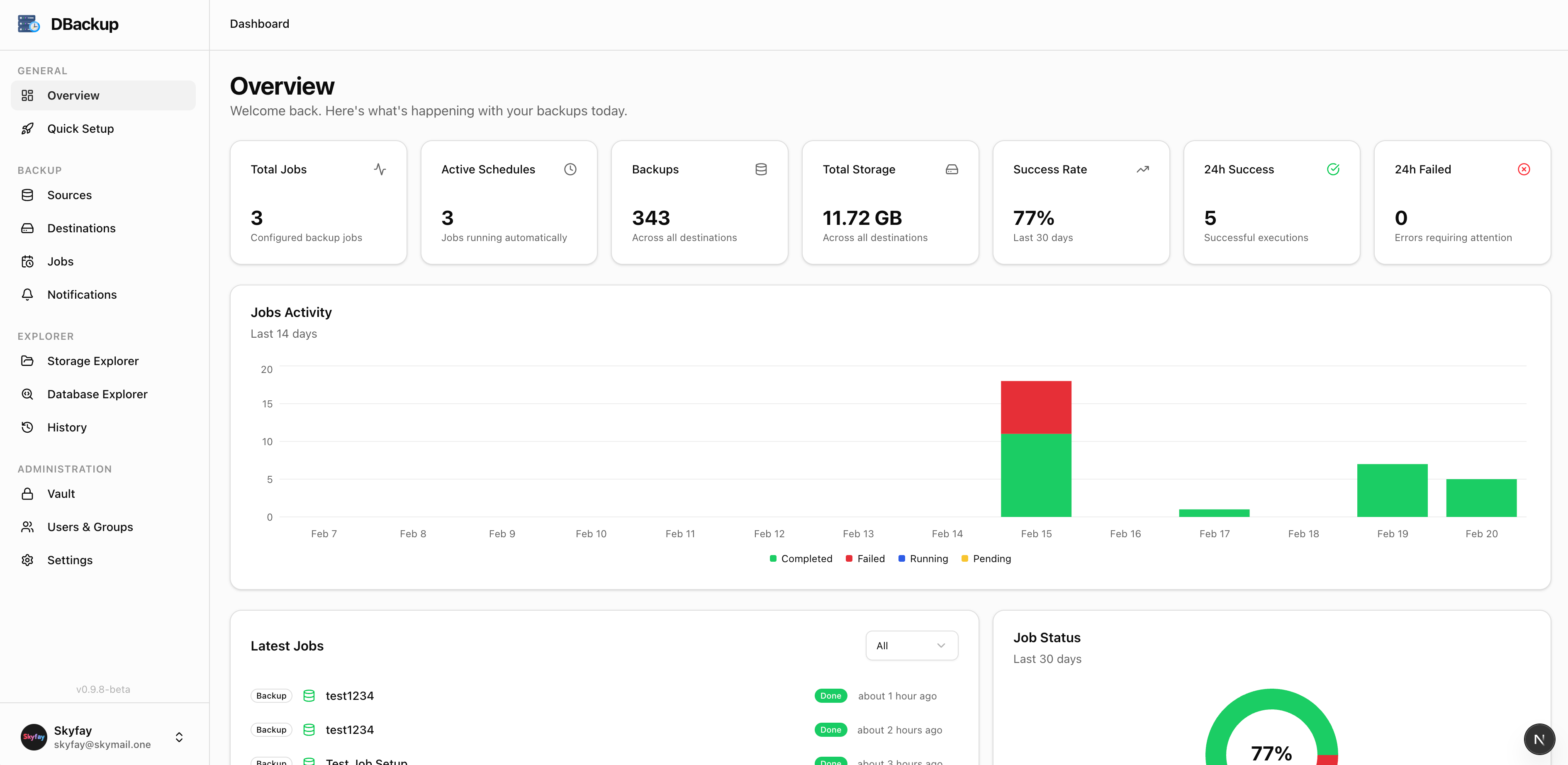This screenshot has height=765, width=1568.
Task: Click the rocket icon for Quick Setup
Action: (27, 129)
